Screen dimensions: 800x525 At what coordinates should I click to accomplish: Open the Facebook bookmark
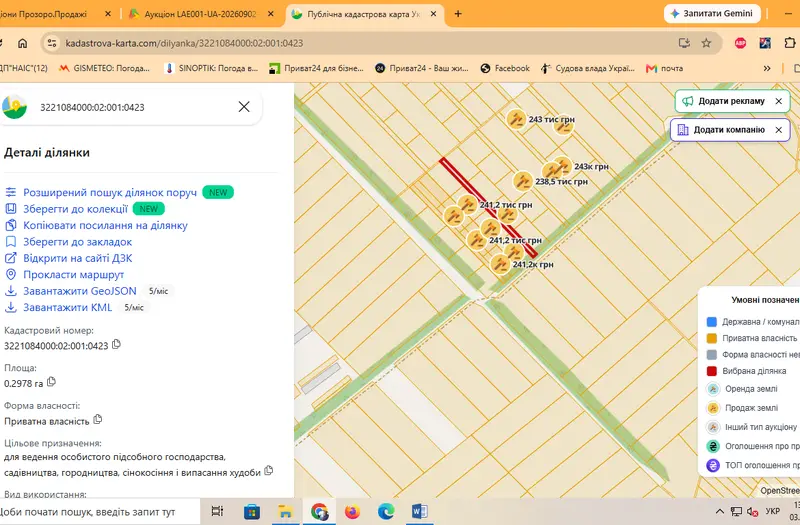click(505, 68)
